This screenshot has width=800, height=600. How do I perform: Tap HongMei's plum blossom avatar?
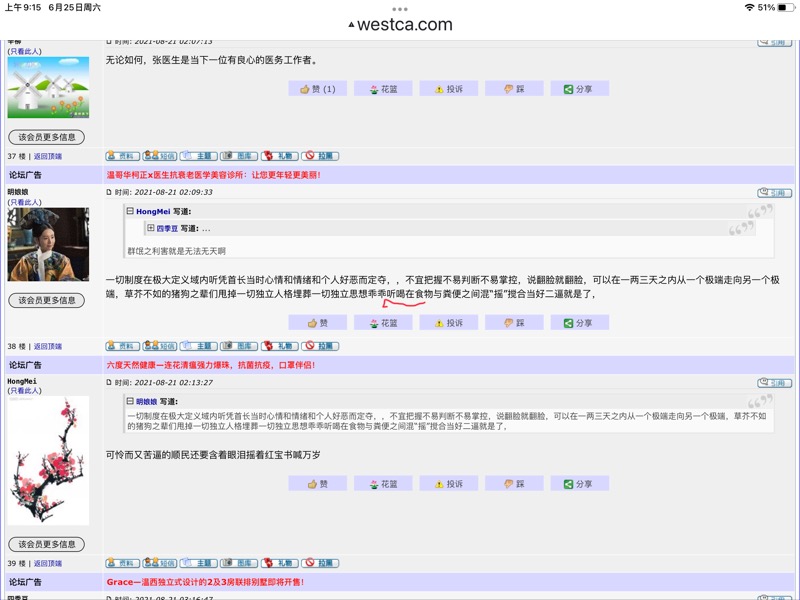(x=48, y=461)
